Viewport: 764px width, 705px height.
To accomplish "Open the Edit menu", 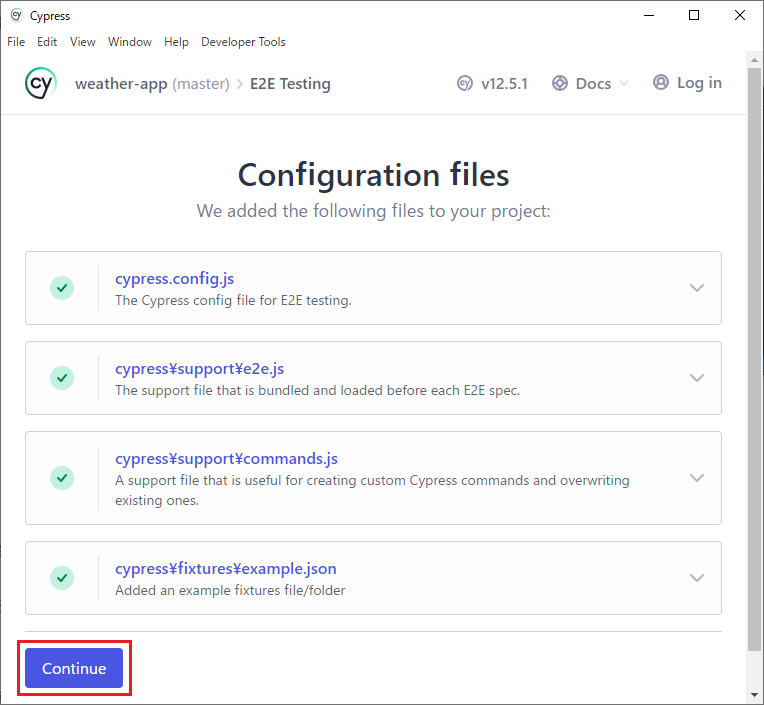I will click(x=47, y=42).
